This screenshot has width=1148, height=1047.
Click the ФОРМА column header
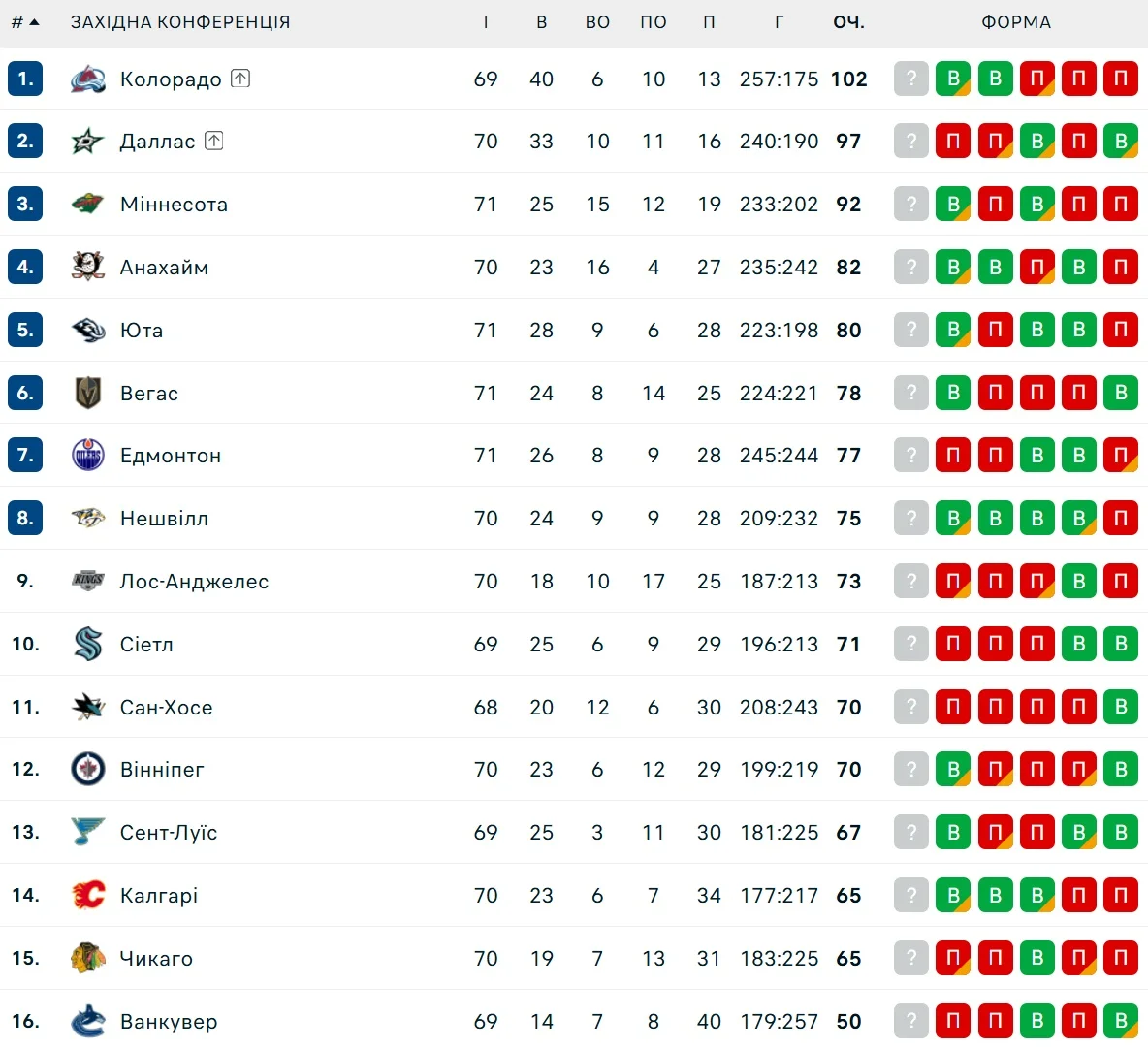[x=1015, y=21]
